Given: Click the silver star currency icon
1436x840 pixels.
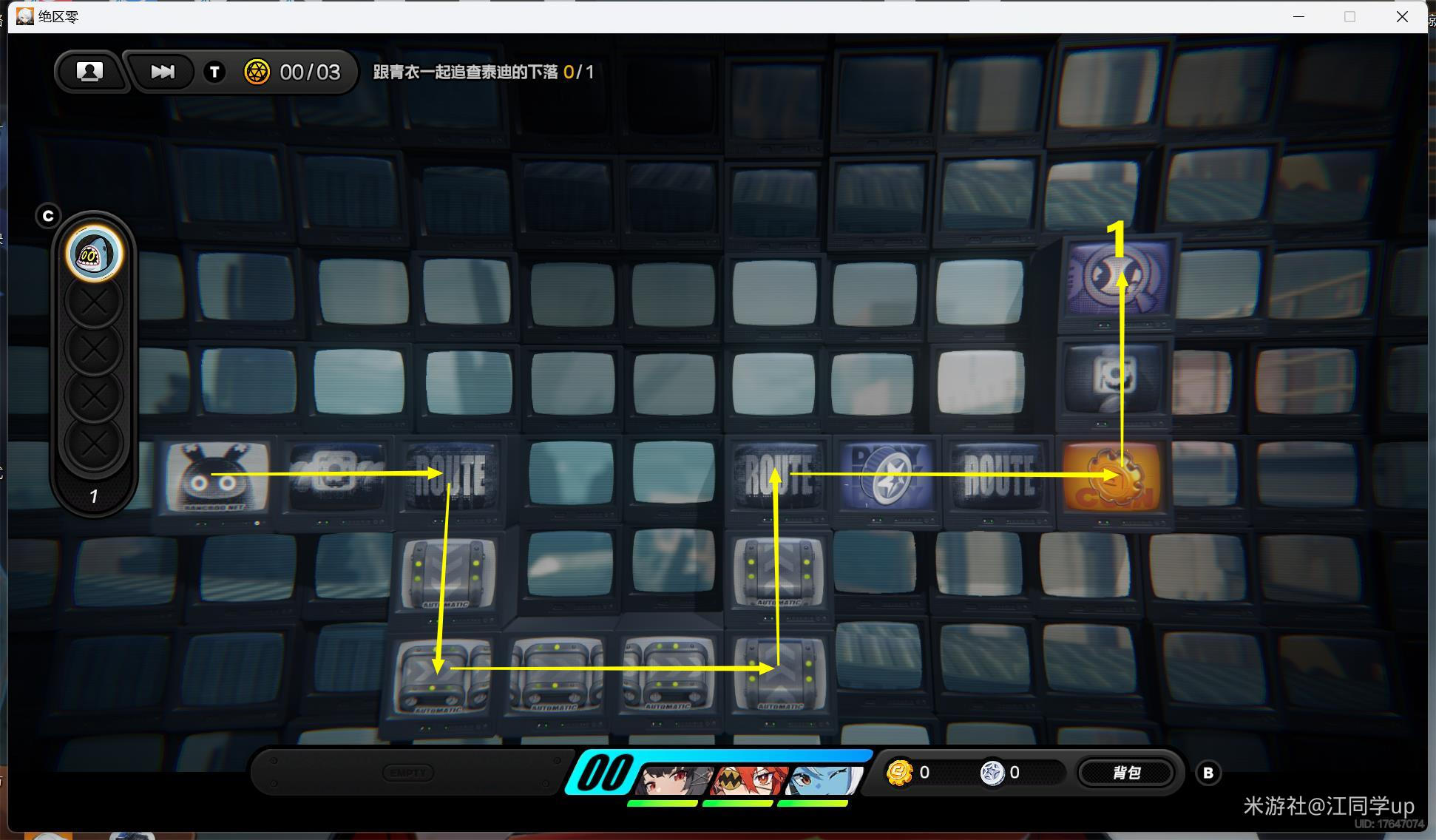Looking at the screenshot, I should [991, 773].
